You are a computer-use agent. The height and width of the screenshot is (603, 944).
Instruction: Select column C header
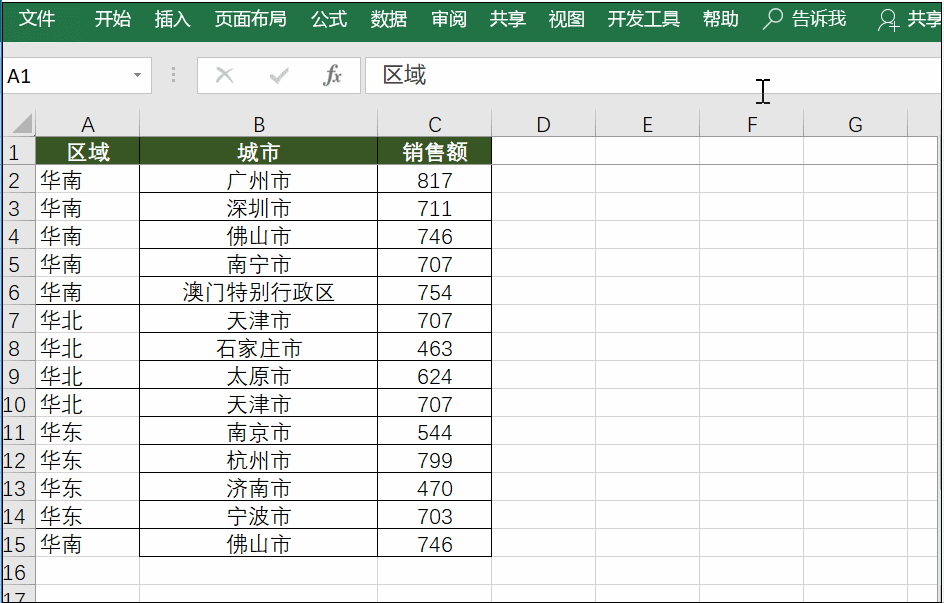click(435, 124)
